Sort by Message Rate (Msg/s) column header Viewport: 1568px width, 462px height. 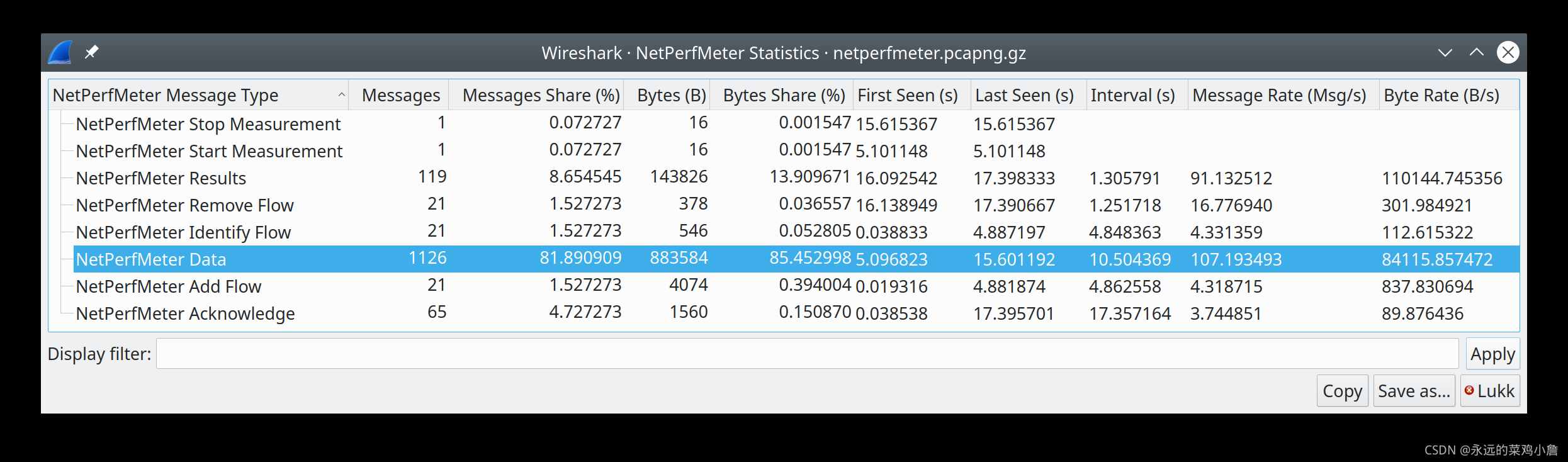1283,95
